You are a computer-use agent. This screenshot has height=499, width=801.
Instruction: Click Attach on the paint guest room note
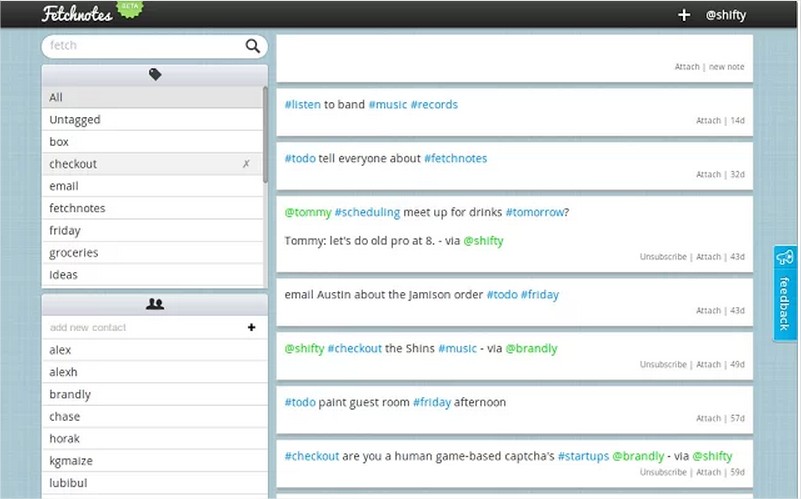[709, 418]
